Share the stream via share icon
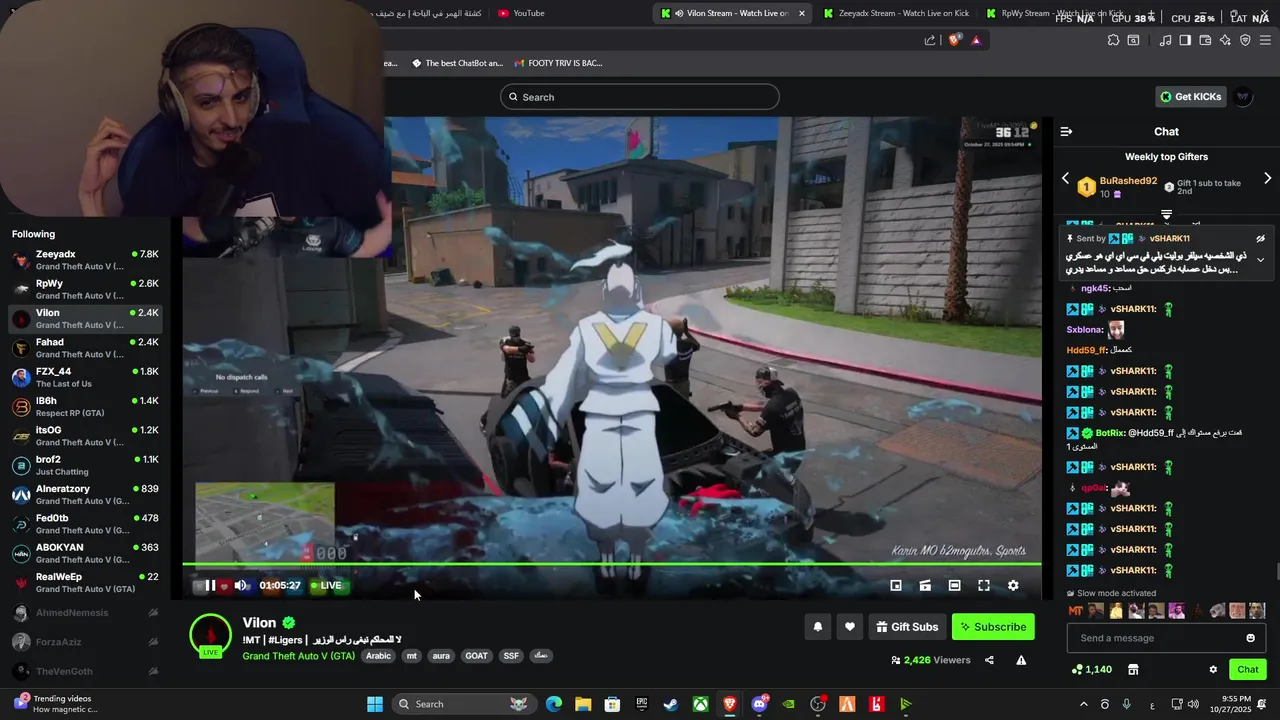The image size is (1280, 720). point(989,660)
